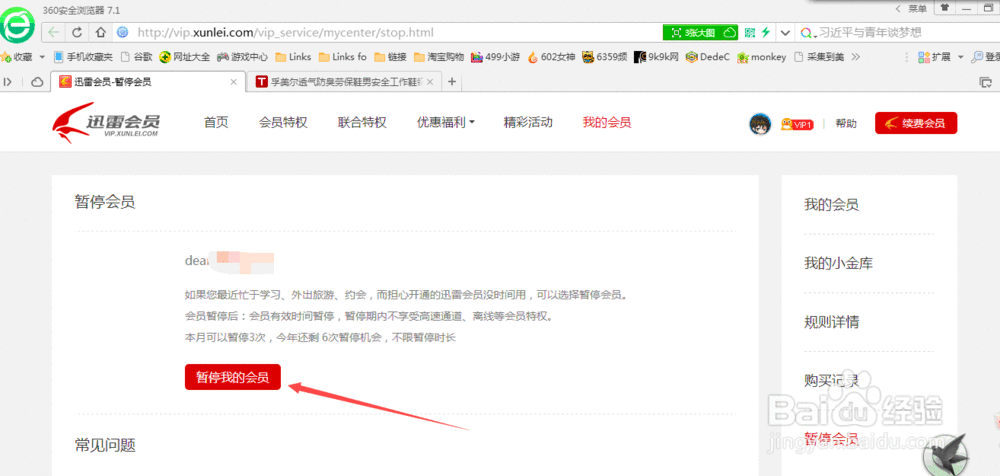This screenshot has width=1000, height=476.
Task: Open the 游戏中心 bookmark
Action: pos(242,57)
